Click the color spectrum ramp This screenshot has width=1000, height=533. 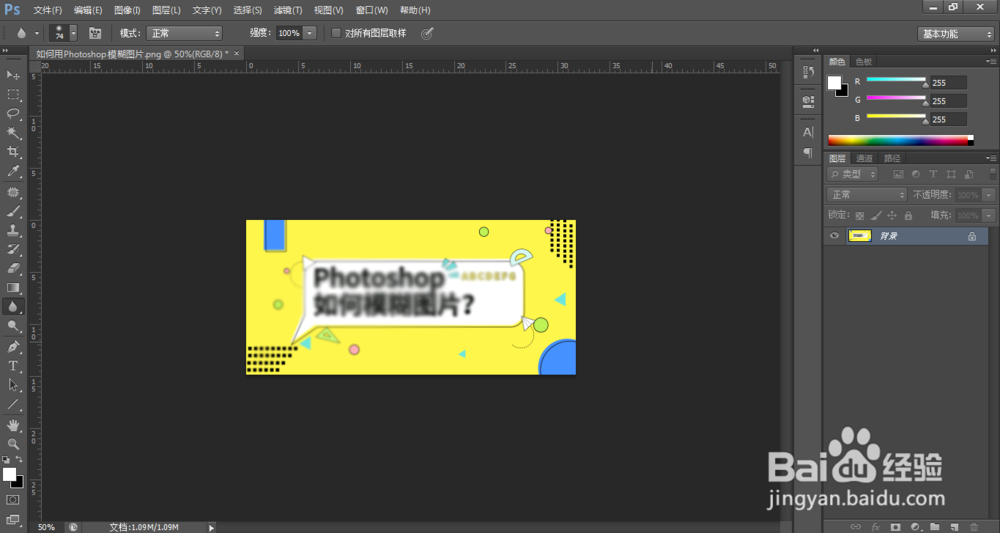pos(900,141)
